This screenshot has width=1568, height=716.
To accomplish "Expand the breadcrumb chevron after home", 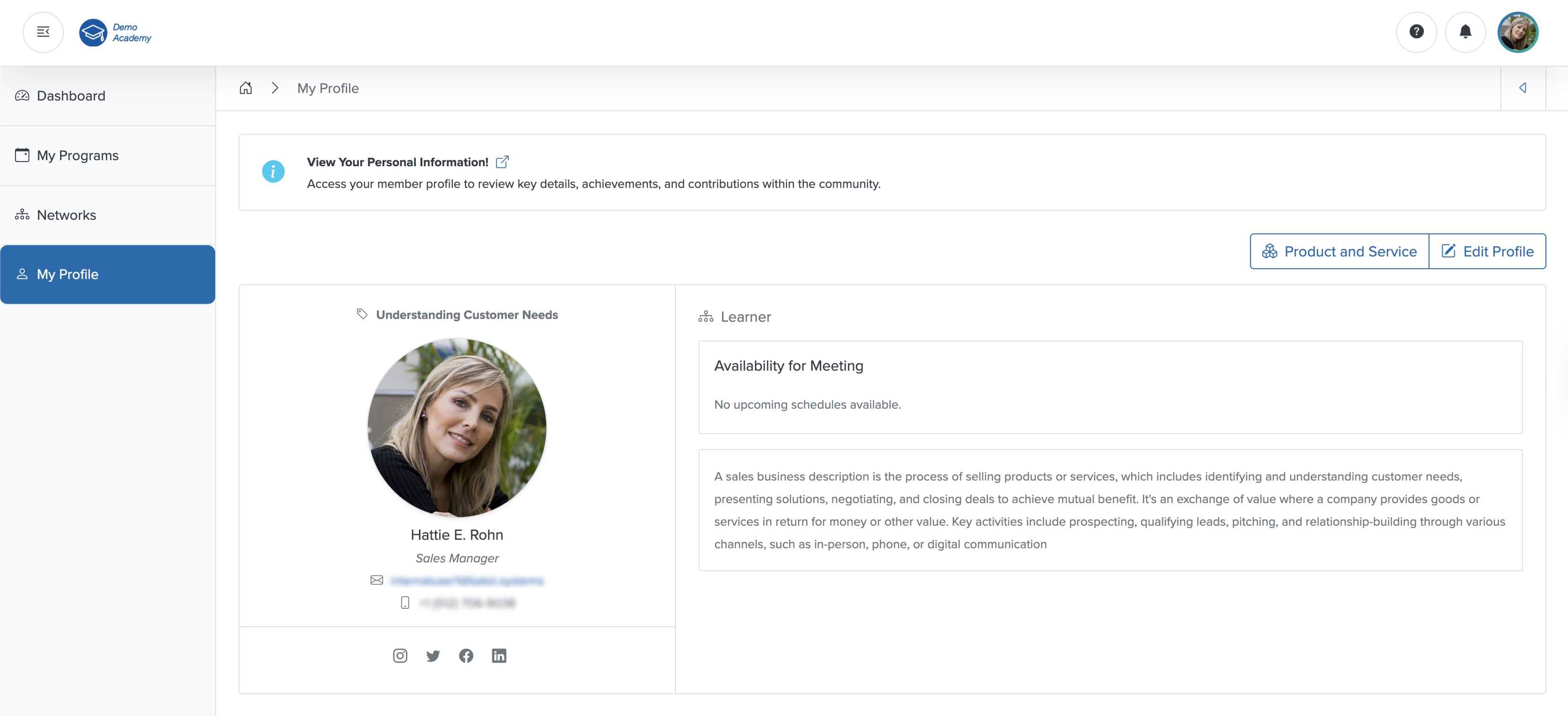I will click(x=275, y=88).
